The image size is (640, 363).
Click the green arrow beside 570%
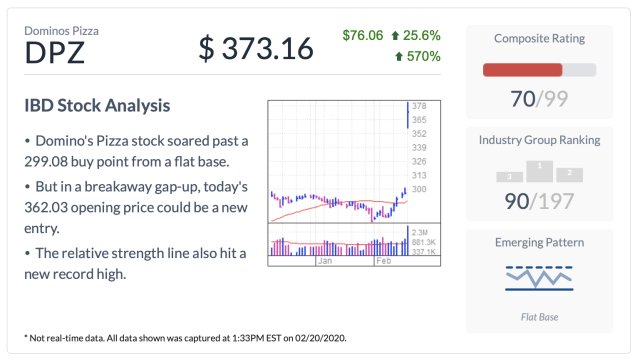click(399, 56)
